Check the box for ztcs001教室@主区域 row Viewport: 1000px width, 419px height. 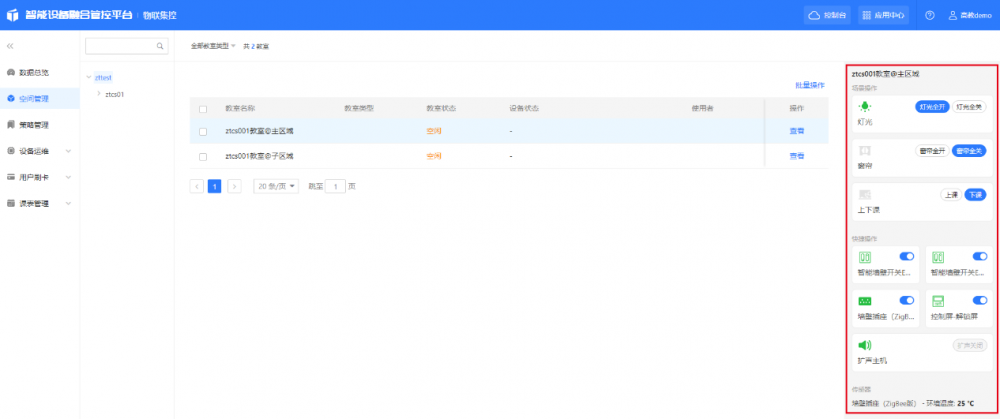203,131
